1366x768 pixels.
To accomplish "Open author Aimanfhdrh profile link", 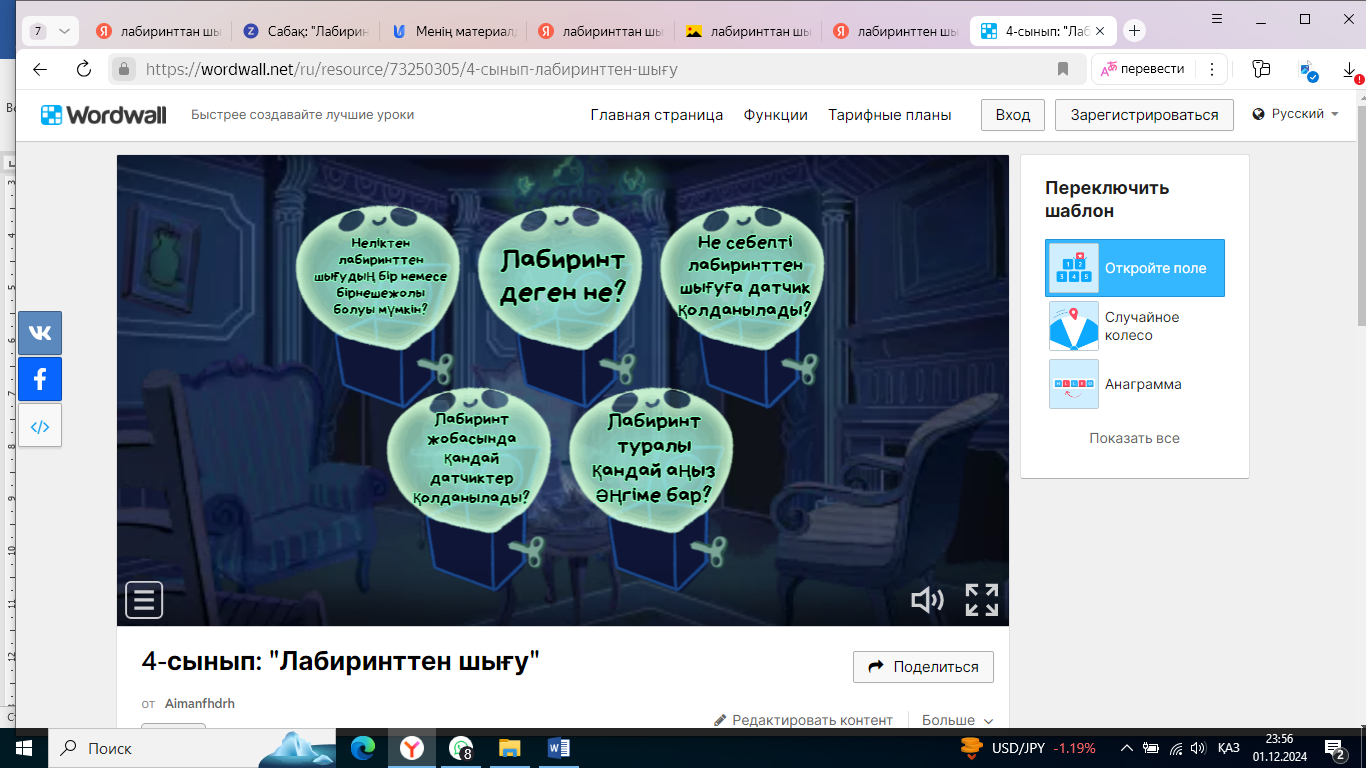I will tap(200, 704).
